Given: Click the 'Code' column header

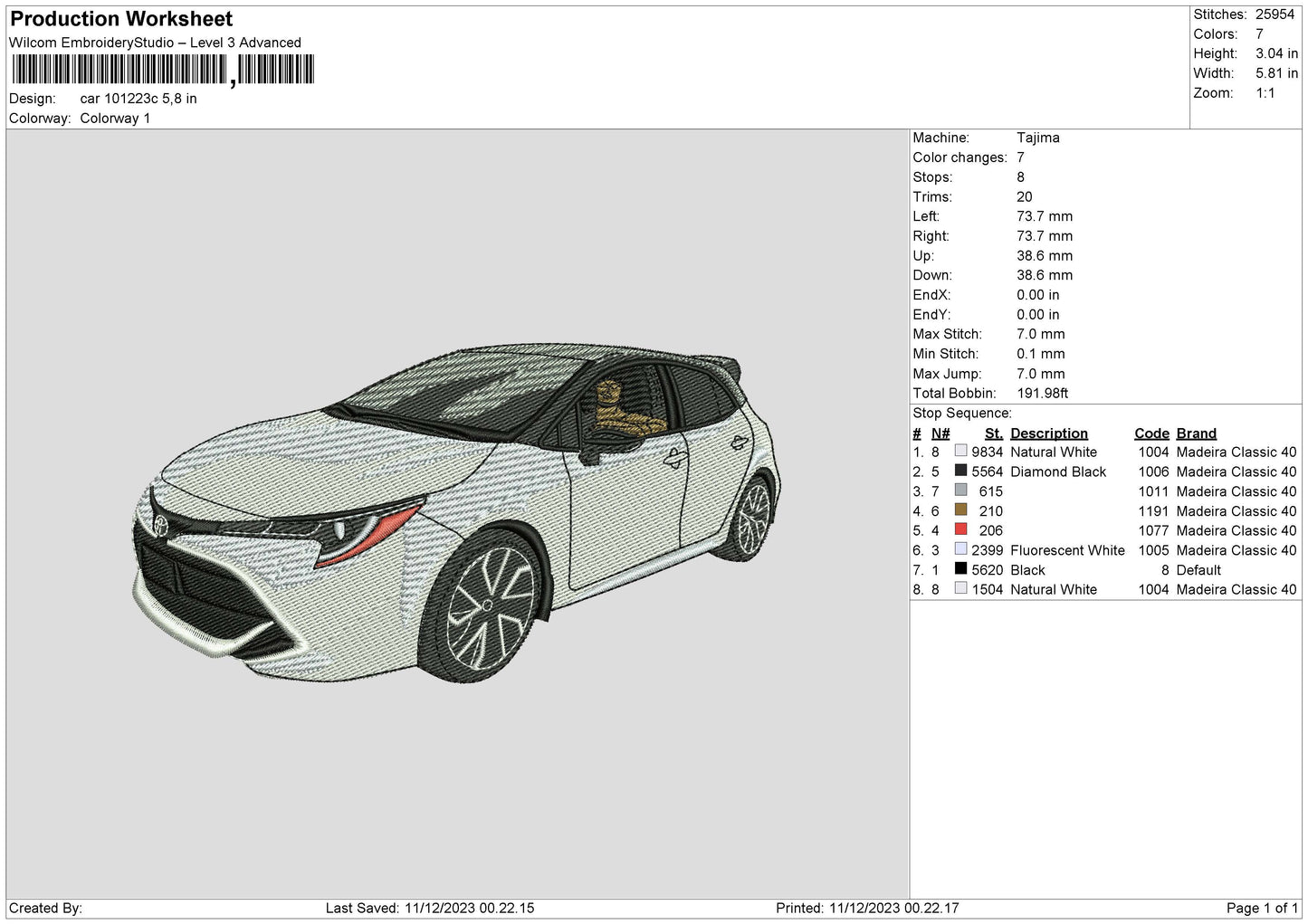Looking at the screenshot, I should [x=1151, y=433].
